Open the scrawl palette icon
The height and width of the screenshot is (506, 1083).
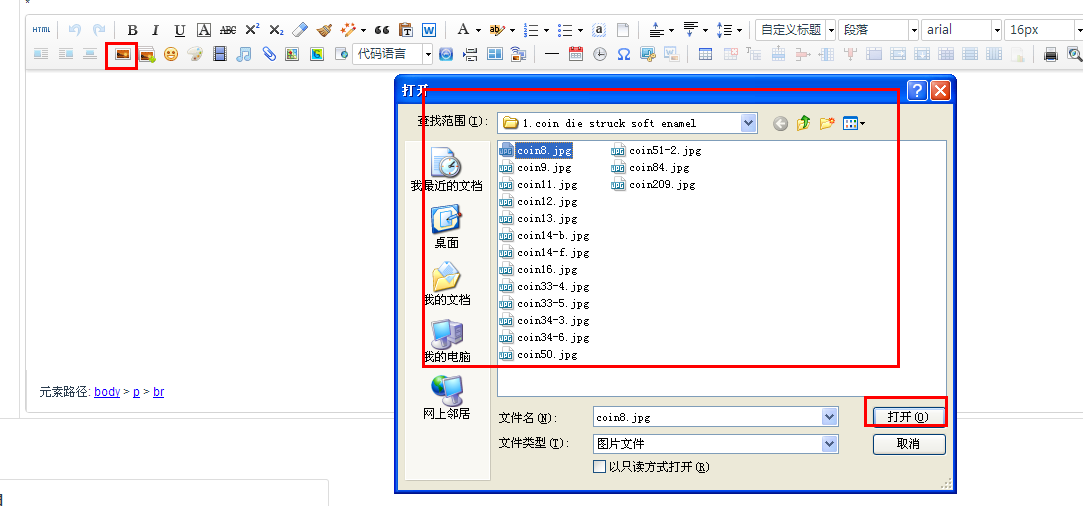click(195, 54)
